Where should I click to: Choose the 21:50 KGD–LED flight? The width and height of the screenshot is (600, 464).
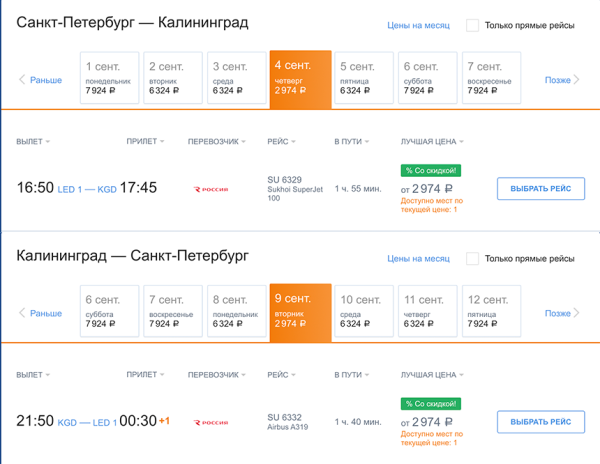coord(540,421)
